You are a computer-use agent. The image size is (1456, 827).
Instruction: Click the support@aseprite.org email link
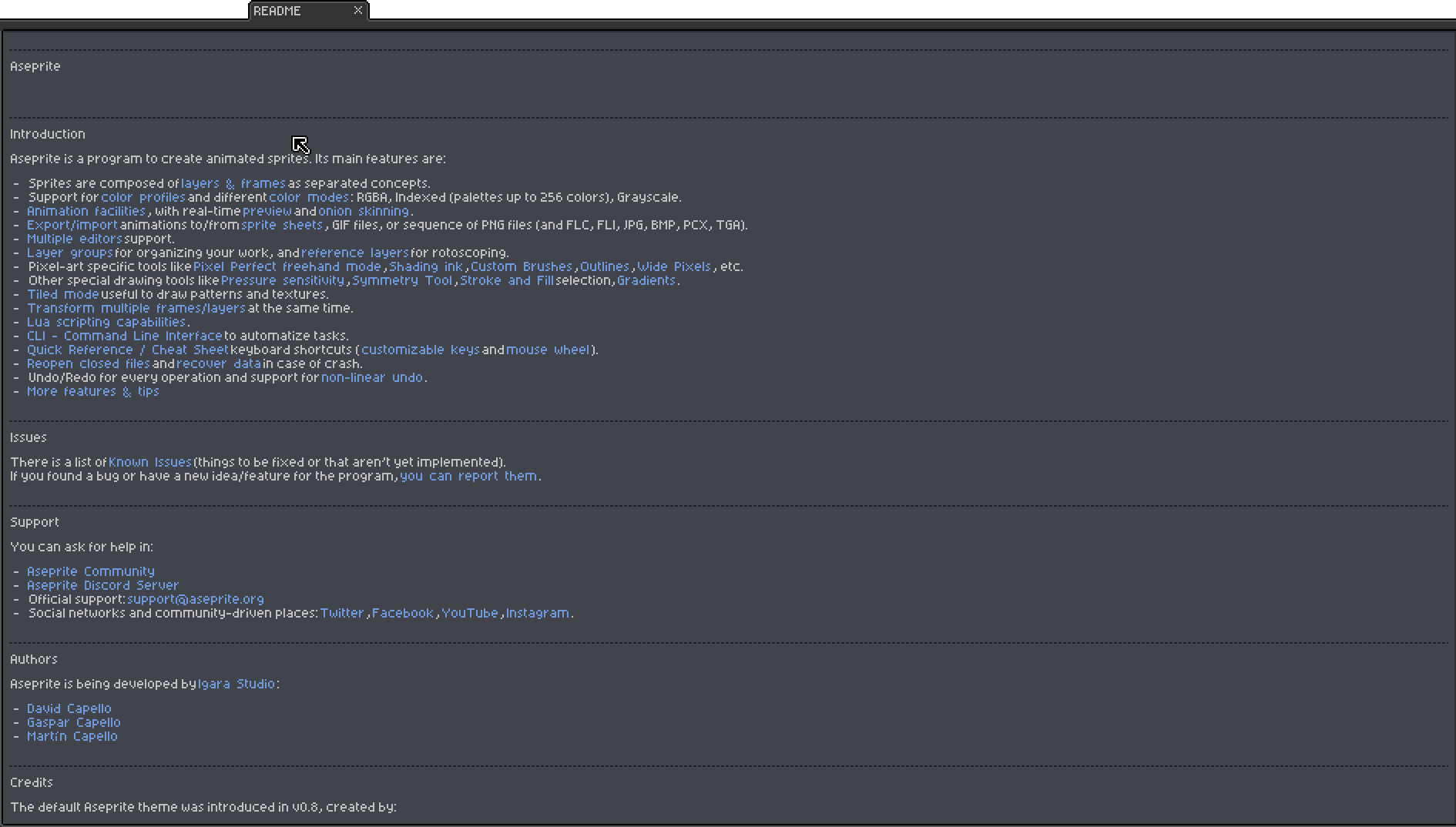[x=196, y=599]
